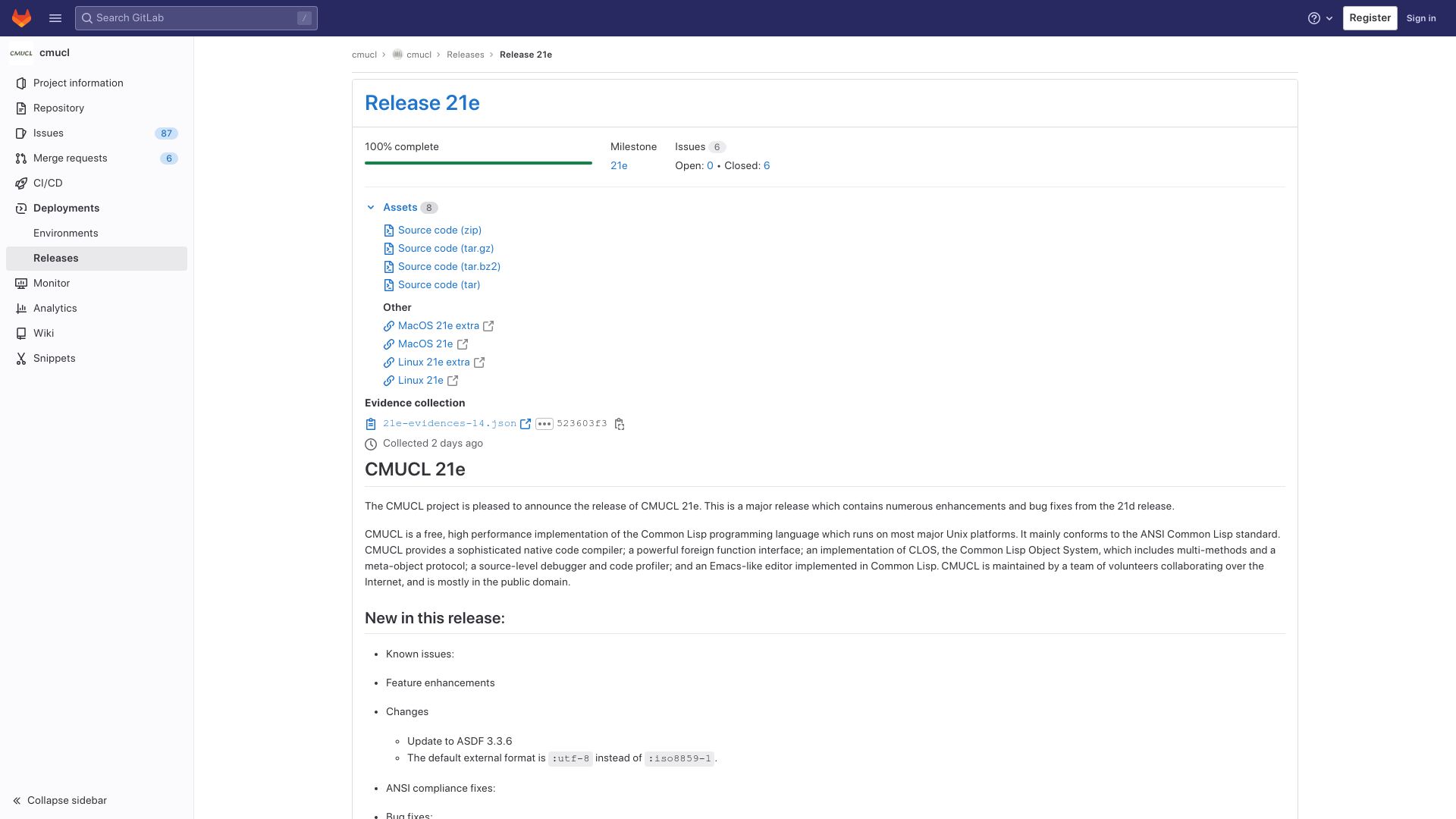Click the Release 21e title
The width and height of the screenshot is (1456, 819).
click(x=422, y=103)
